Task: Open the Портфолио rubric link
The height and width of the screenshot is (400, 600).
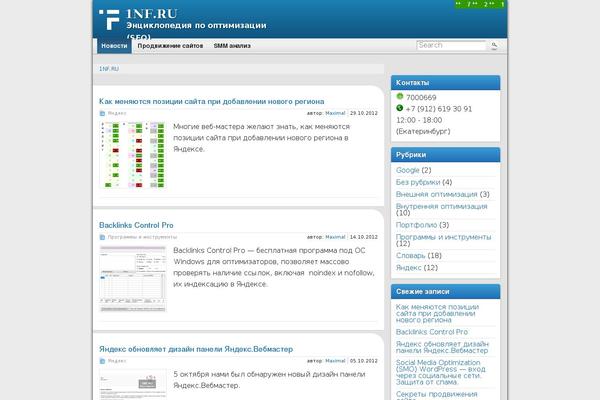Action: (x=416, y=225)
